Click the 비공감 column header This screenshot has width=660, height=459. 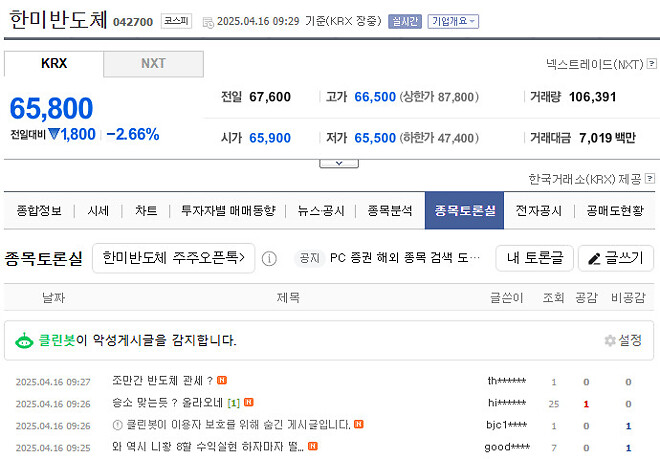tap(628, 298)
